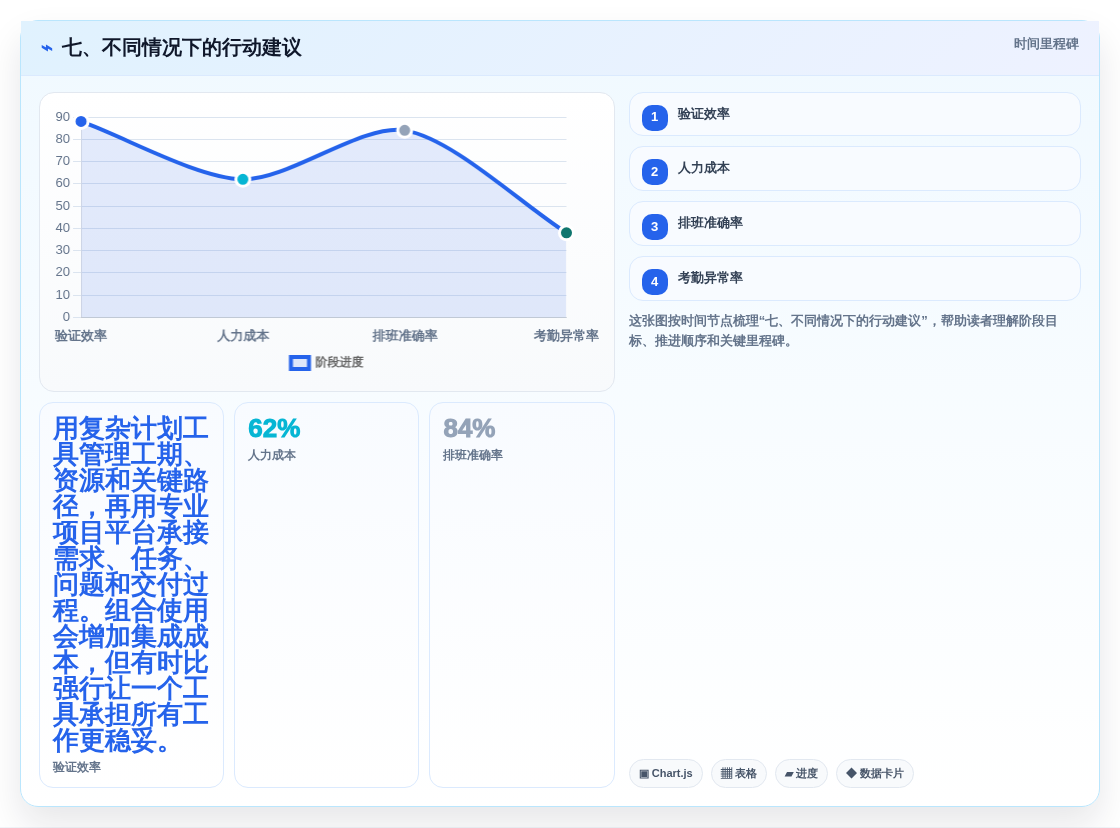The width and height of the screenshot is (1120, 828).
Task: Click the 验证效率 caption in first card
Action: click(76, 767)
